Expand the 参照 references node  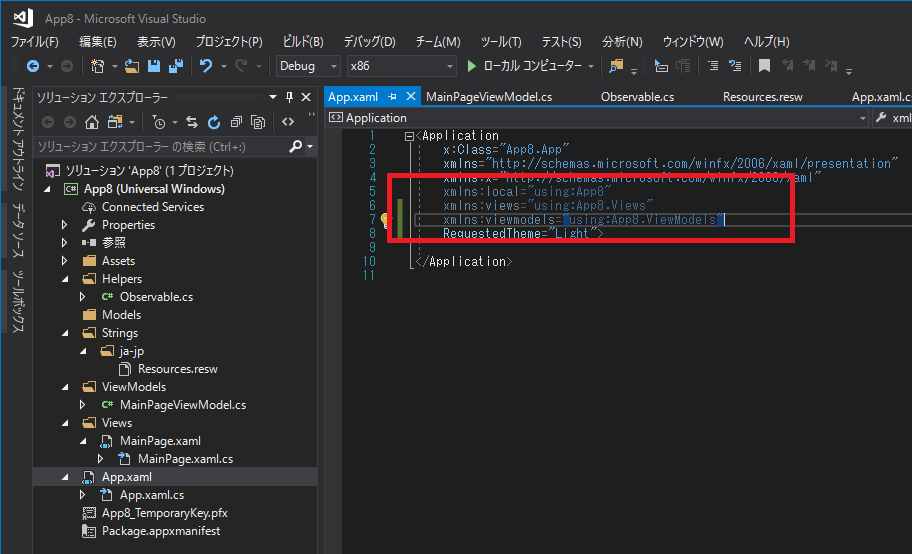(x=65, y=243)
